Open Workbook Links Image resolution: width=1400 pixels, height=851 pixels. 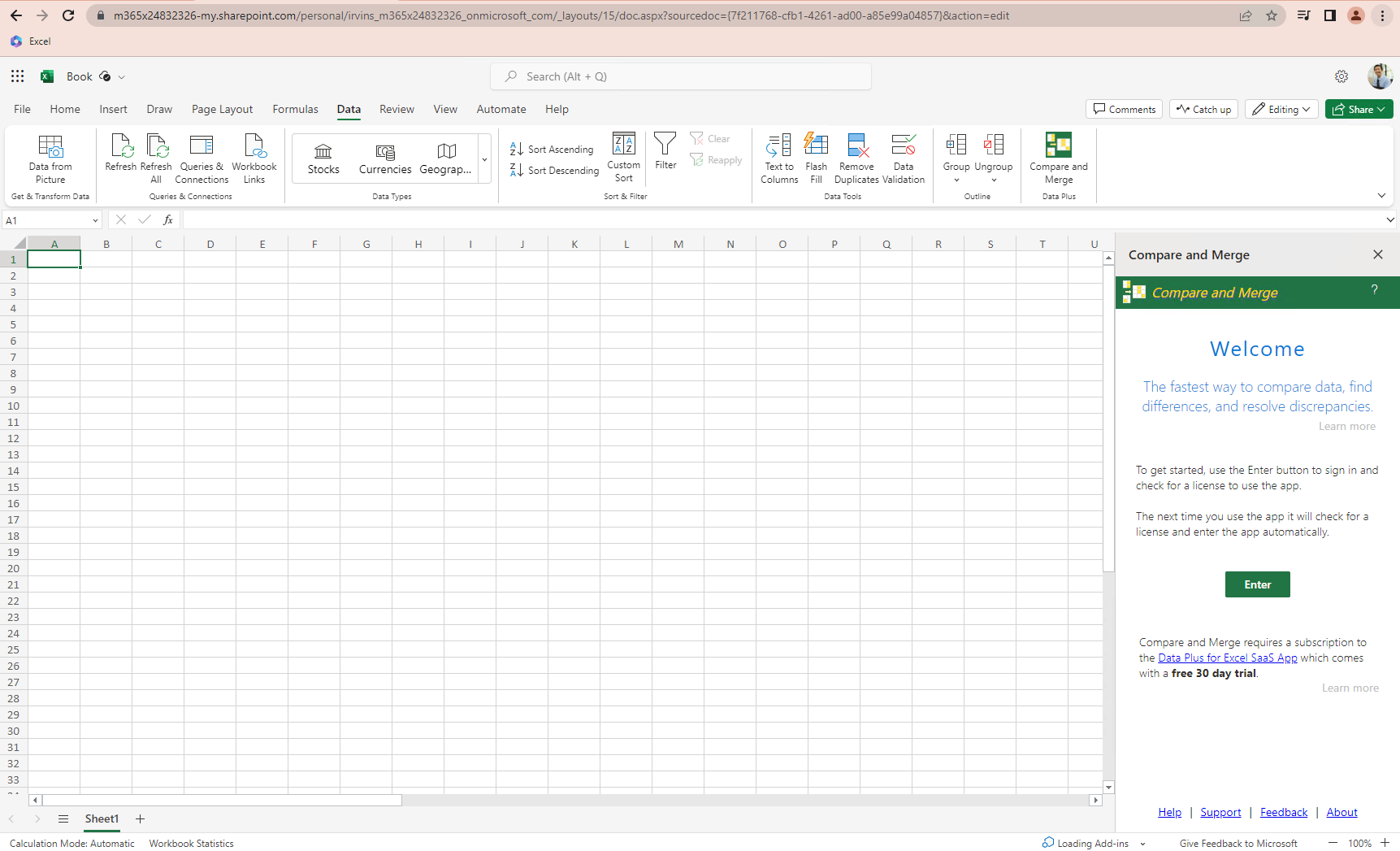(254, 159)
